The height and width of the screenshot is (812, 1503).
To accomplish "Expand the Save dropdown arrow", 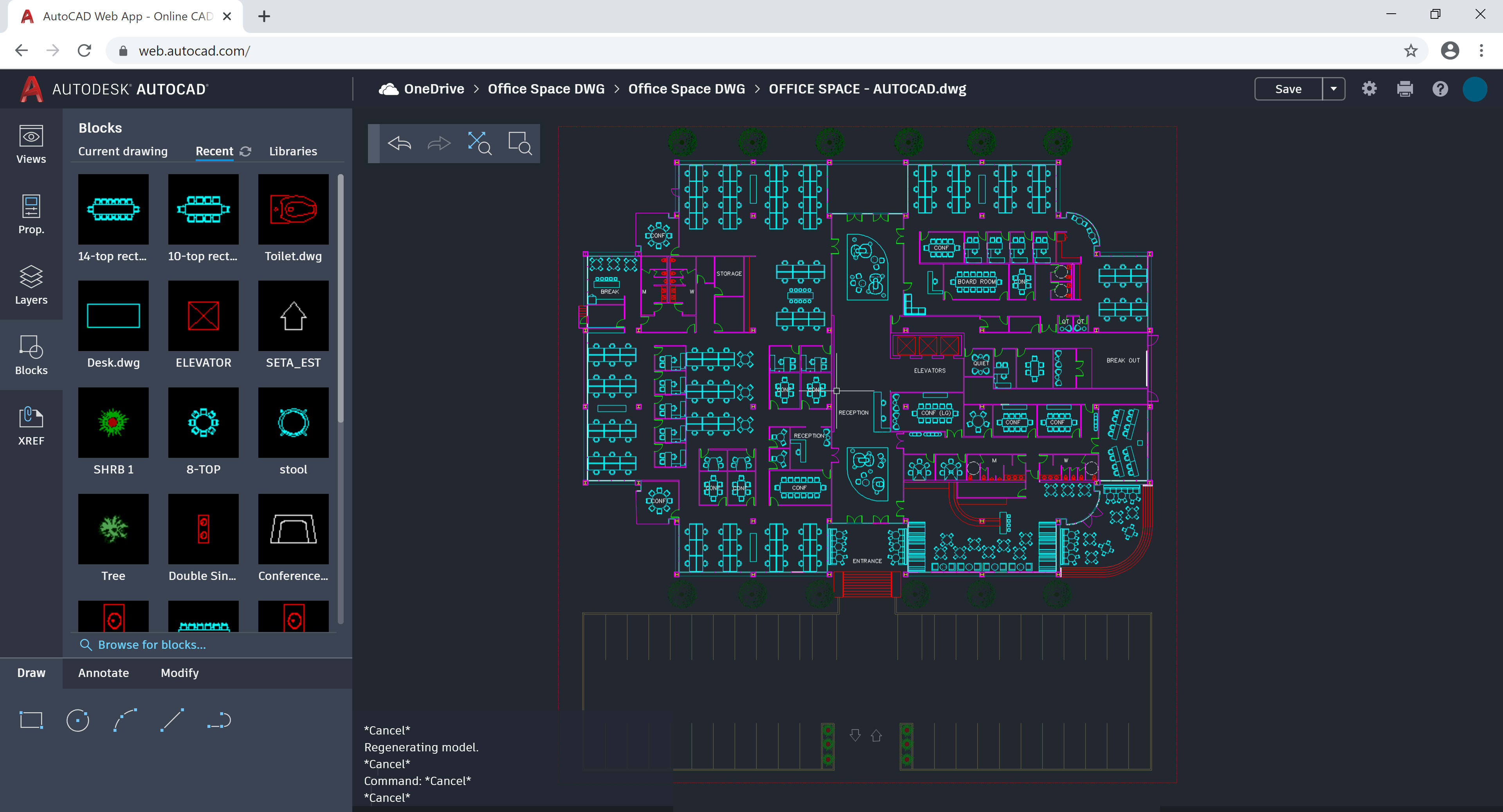I will click(1333, 89).
